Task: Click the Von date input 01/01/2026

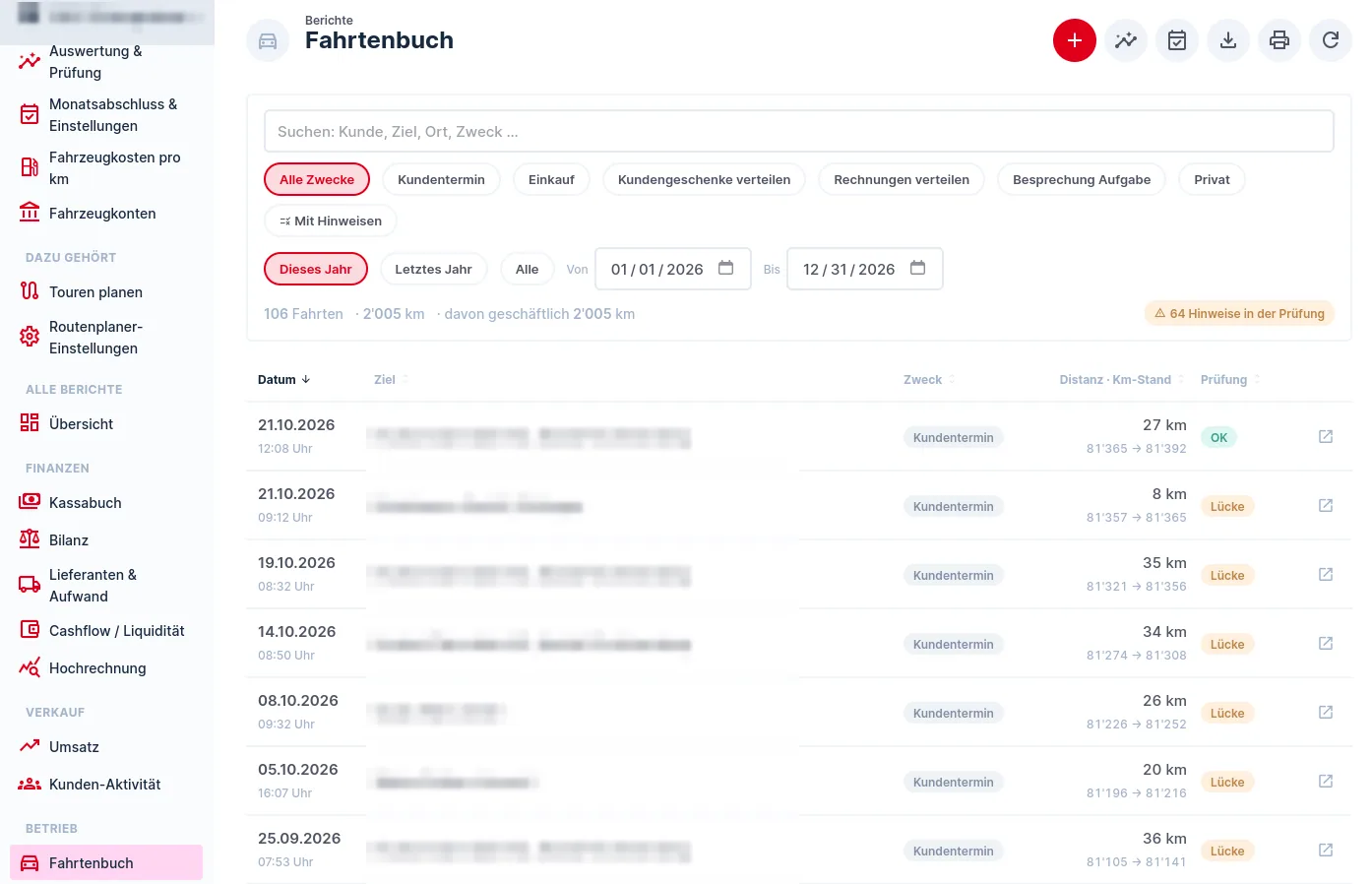Action: pos(673,269)
